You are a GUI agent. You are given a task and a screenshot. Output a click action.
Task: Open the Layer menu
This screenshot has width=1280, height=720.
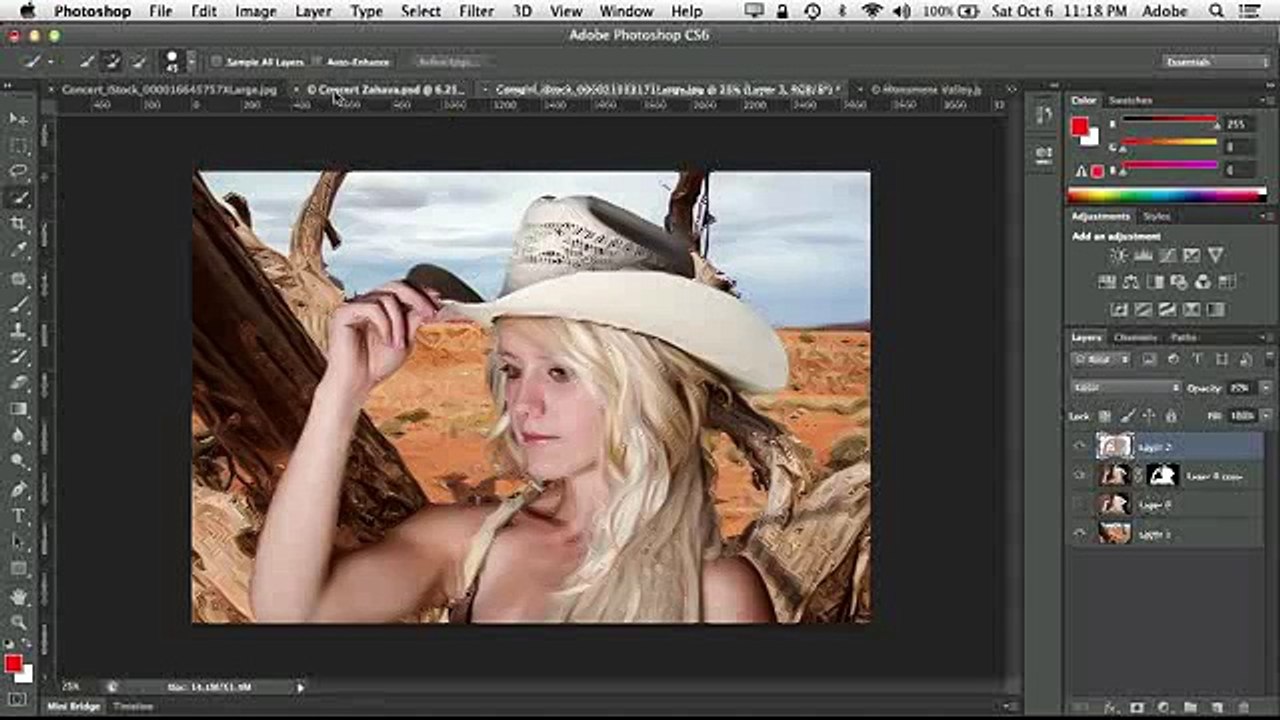coord(313,11)
